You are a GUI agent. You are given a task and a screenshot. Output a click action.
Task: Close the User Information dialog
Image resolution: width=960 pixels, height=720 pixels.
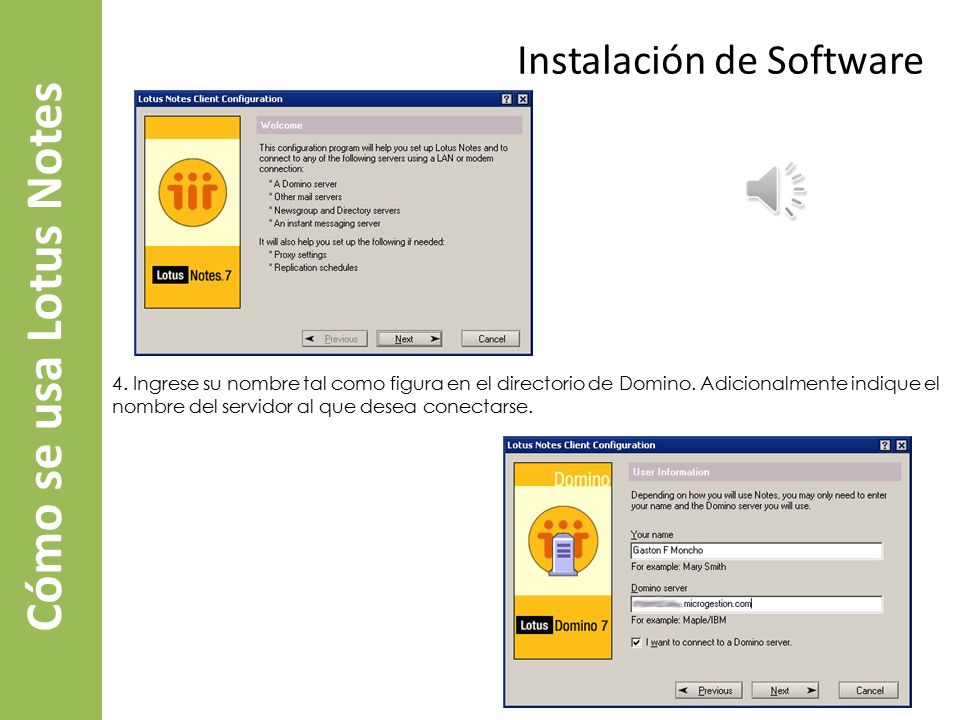[901, 445]
